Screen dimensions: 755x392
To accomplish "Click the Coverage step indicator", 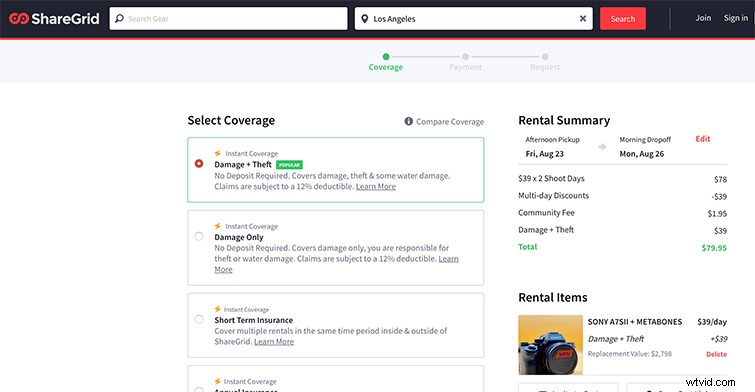I will point(386,63).
